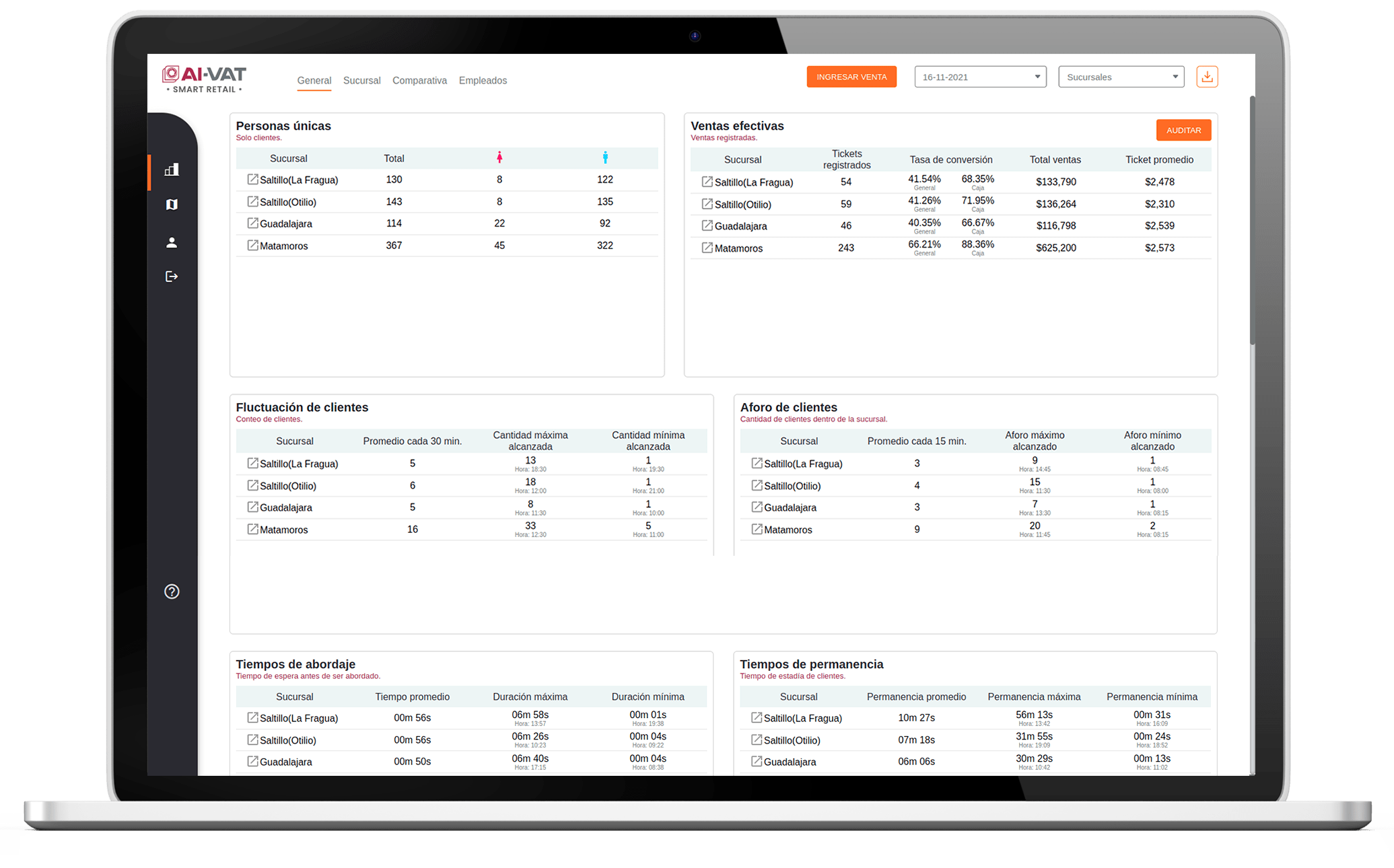
Task: Open Saltillo(La Fragua) edit icon in Tiempos de permanencia
Action: (x=757, y=717)
